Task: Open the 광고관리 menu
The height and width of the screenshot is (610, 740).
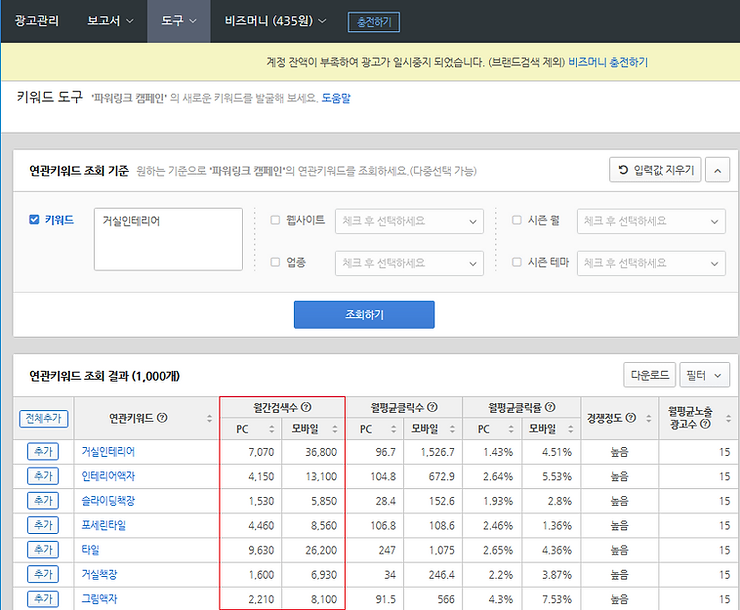Action: (x=37, y=21)
